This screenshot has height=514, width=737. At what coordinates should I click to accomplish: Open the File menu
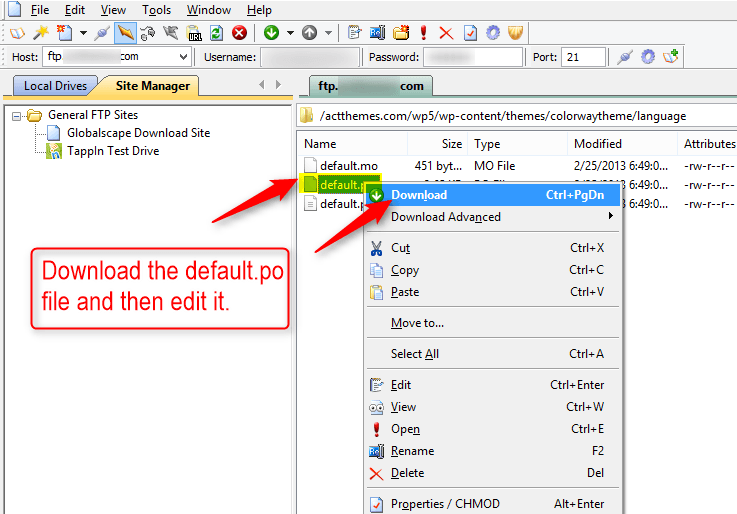pyautogui.click(x=39, y=10)
